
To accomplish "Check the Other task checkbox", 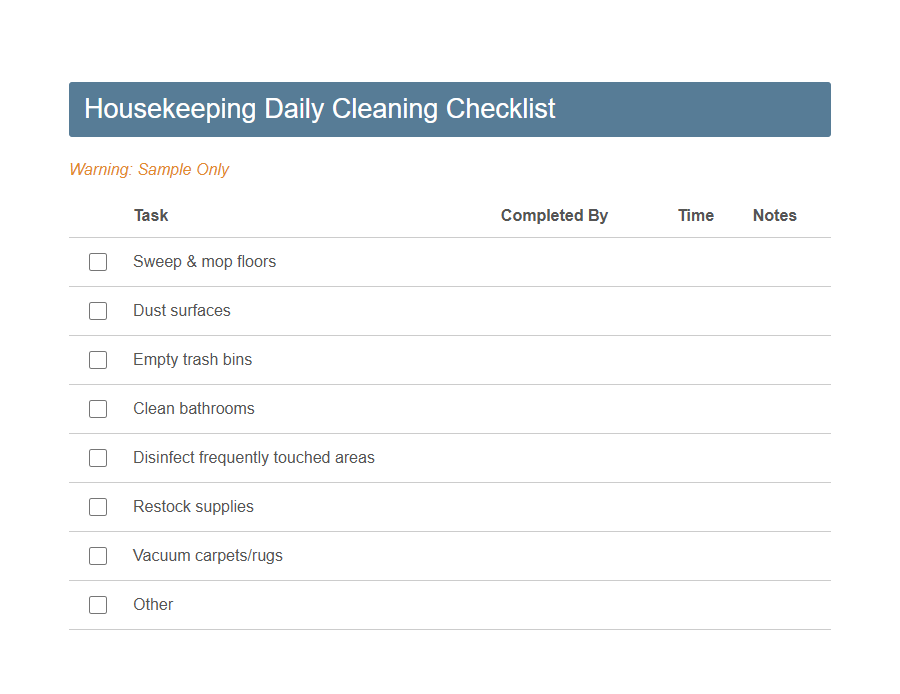I will click(97, 604).
